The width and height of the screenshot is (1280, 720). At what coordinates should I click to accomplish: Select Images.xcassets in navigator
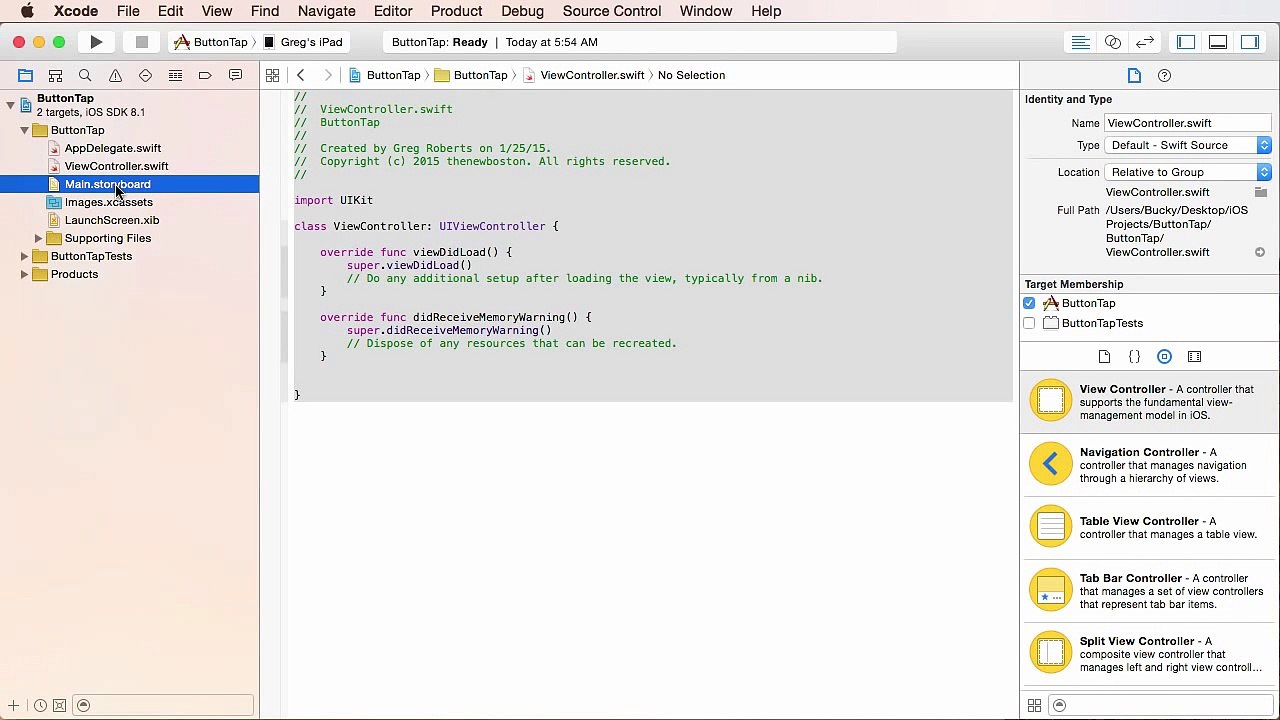point(108,202)
